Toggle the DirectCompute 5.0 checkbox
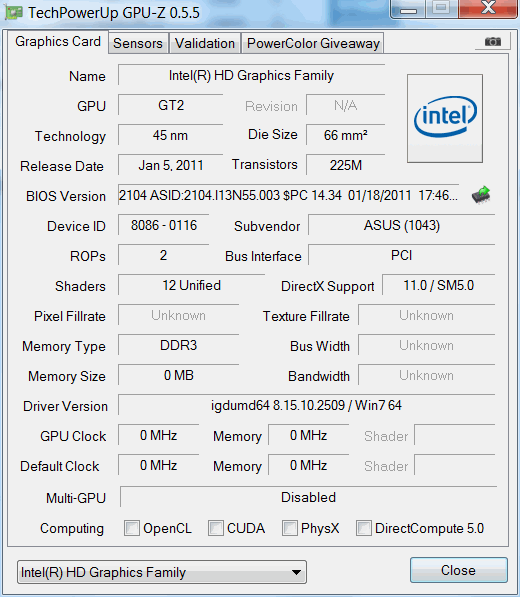Image resolution: width=520 pixels, height=597 pixels. click(364, 528)
